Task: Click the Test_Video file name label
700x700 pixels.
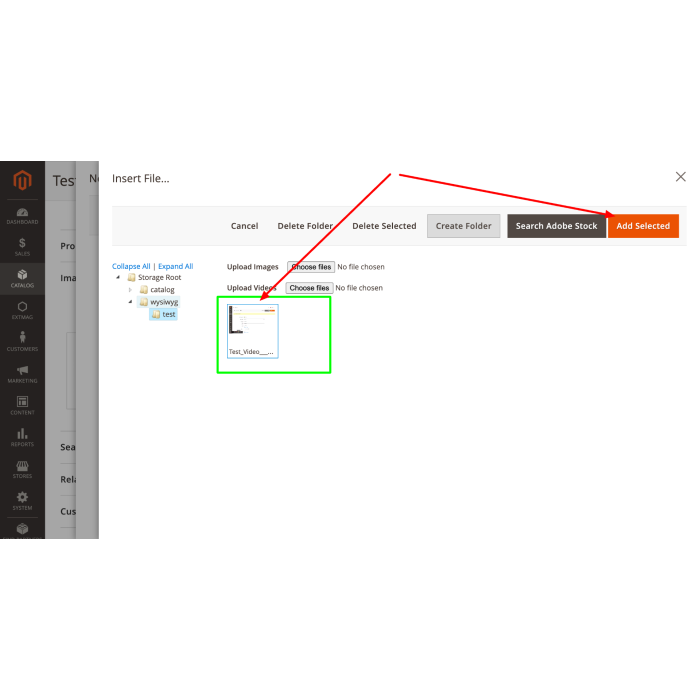Action: [x=251, y=352]
